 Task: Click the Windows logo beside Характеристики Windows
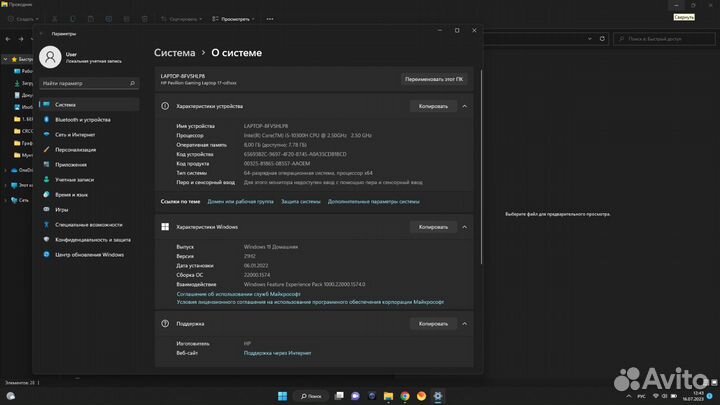[165, 227]
